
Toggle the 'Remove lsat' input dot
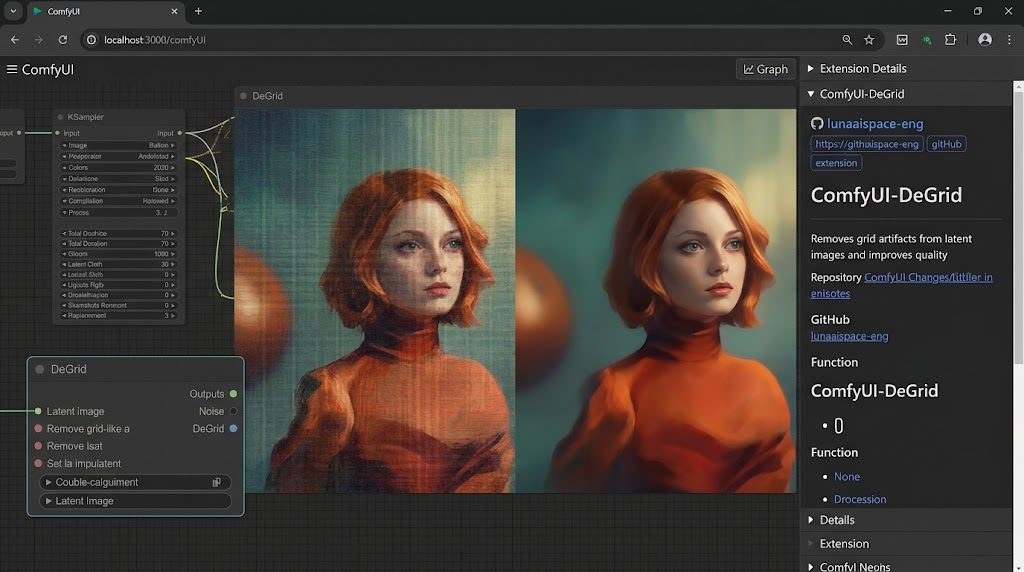coord(38,446)
